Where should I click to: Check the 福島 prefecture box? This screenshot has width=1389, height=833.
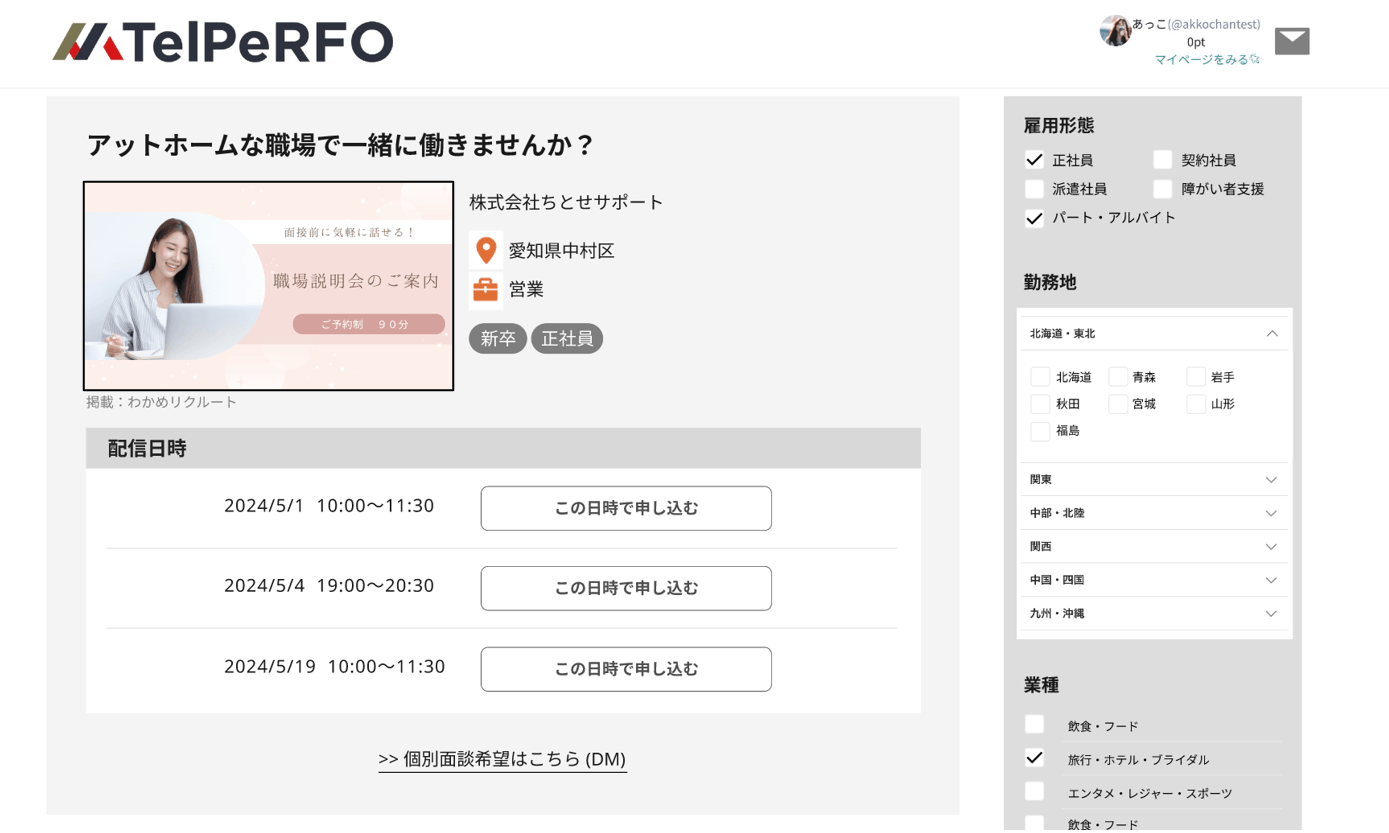click(x=1040, y=431)
